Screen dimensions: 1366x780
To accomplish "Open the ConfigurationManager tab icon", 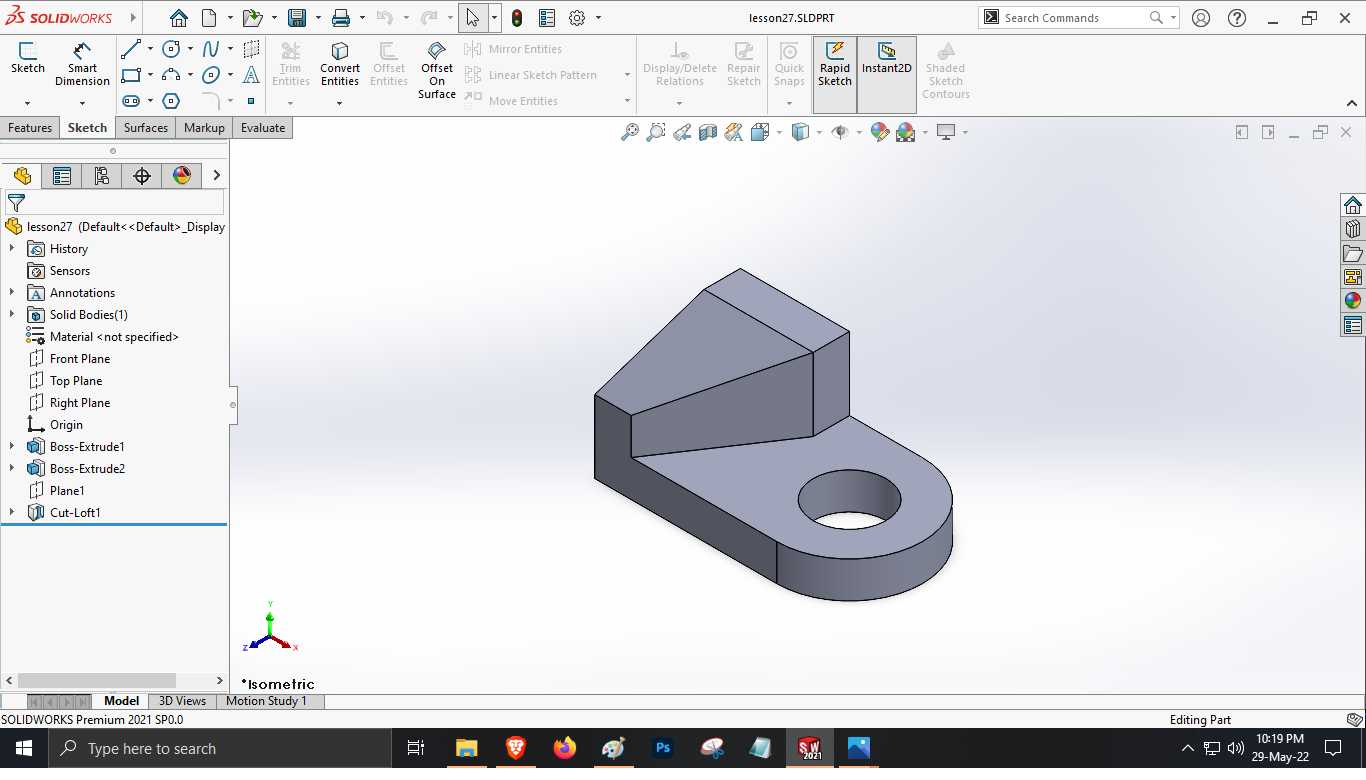I will (x=102, y=176).
